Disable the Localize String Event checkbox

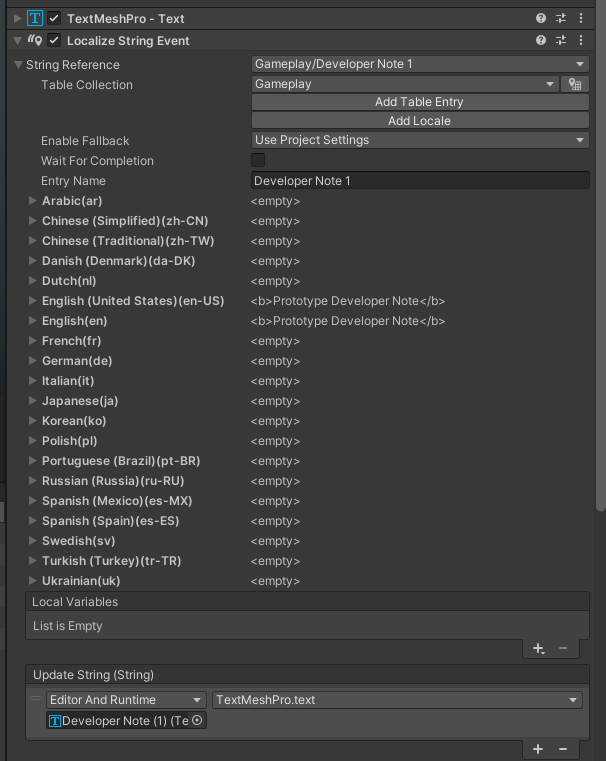(54, 41)
